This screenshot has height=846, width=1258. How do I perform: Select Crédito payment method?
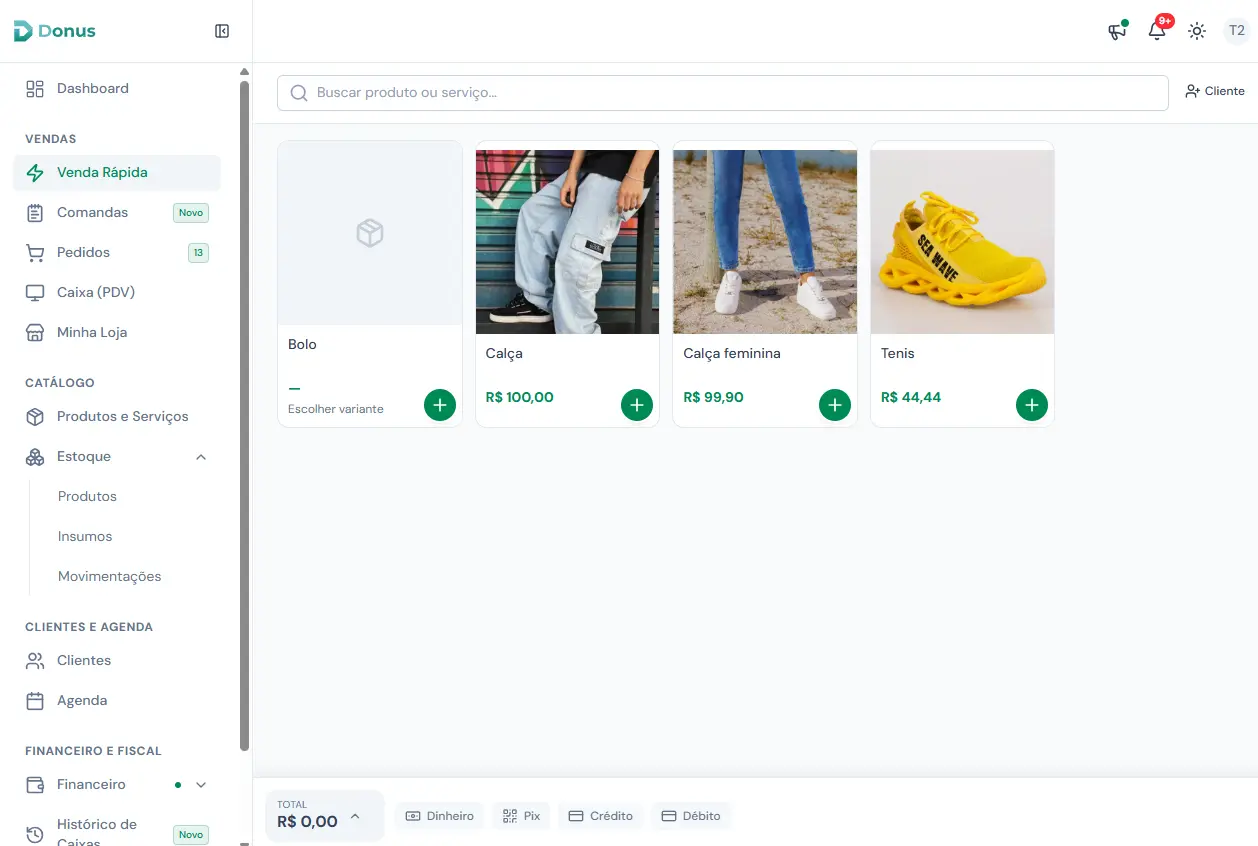601,816
